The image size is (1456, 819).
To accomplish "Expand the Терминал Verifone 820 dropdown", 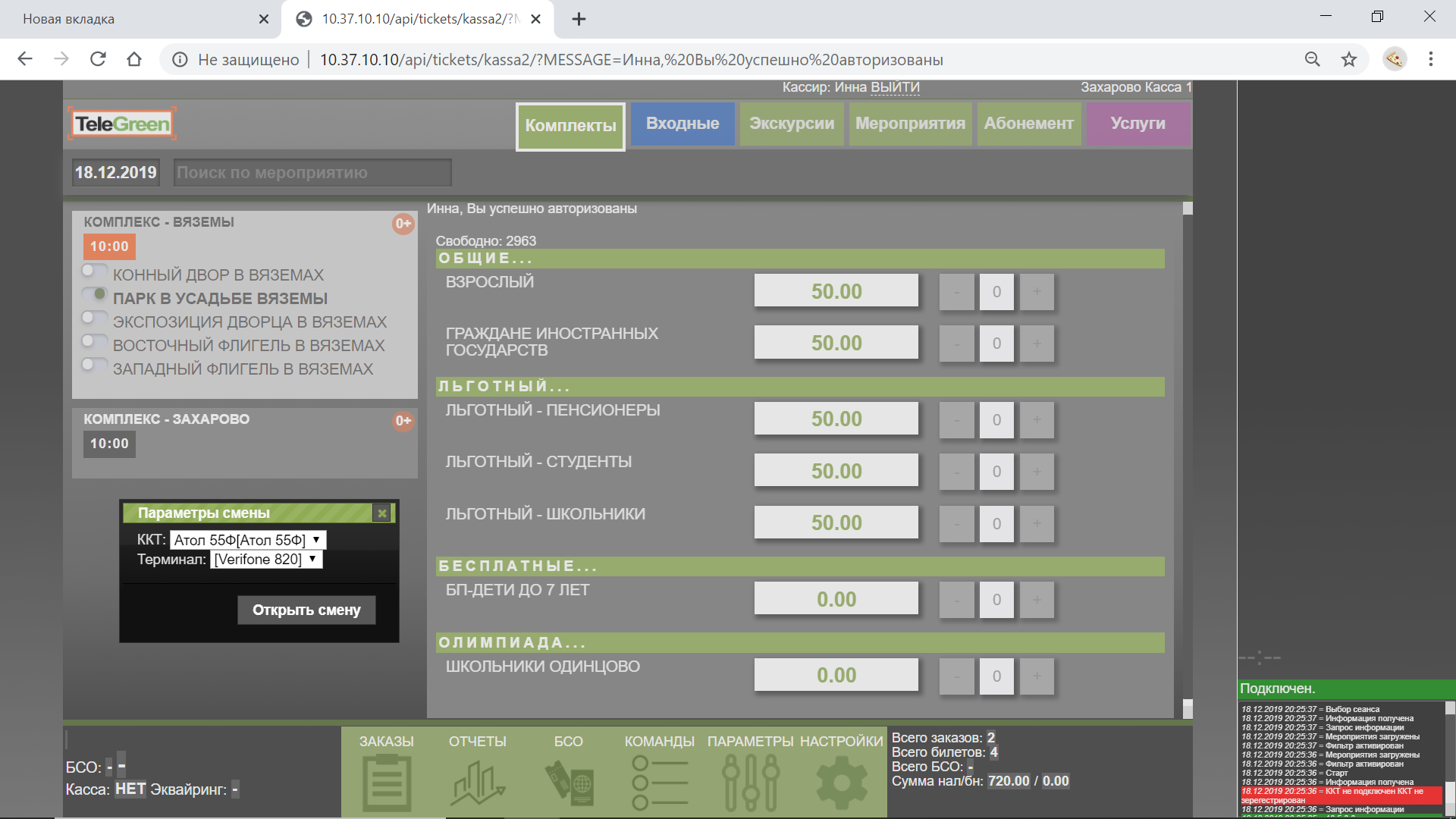I will coord(265,560).
